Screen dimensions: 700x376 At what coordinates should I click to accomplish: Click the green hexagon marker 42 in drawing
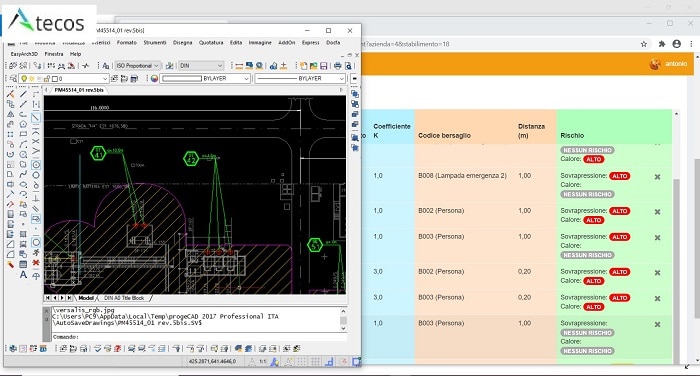191,159
